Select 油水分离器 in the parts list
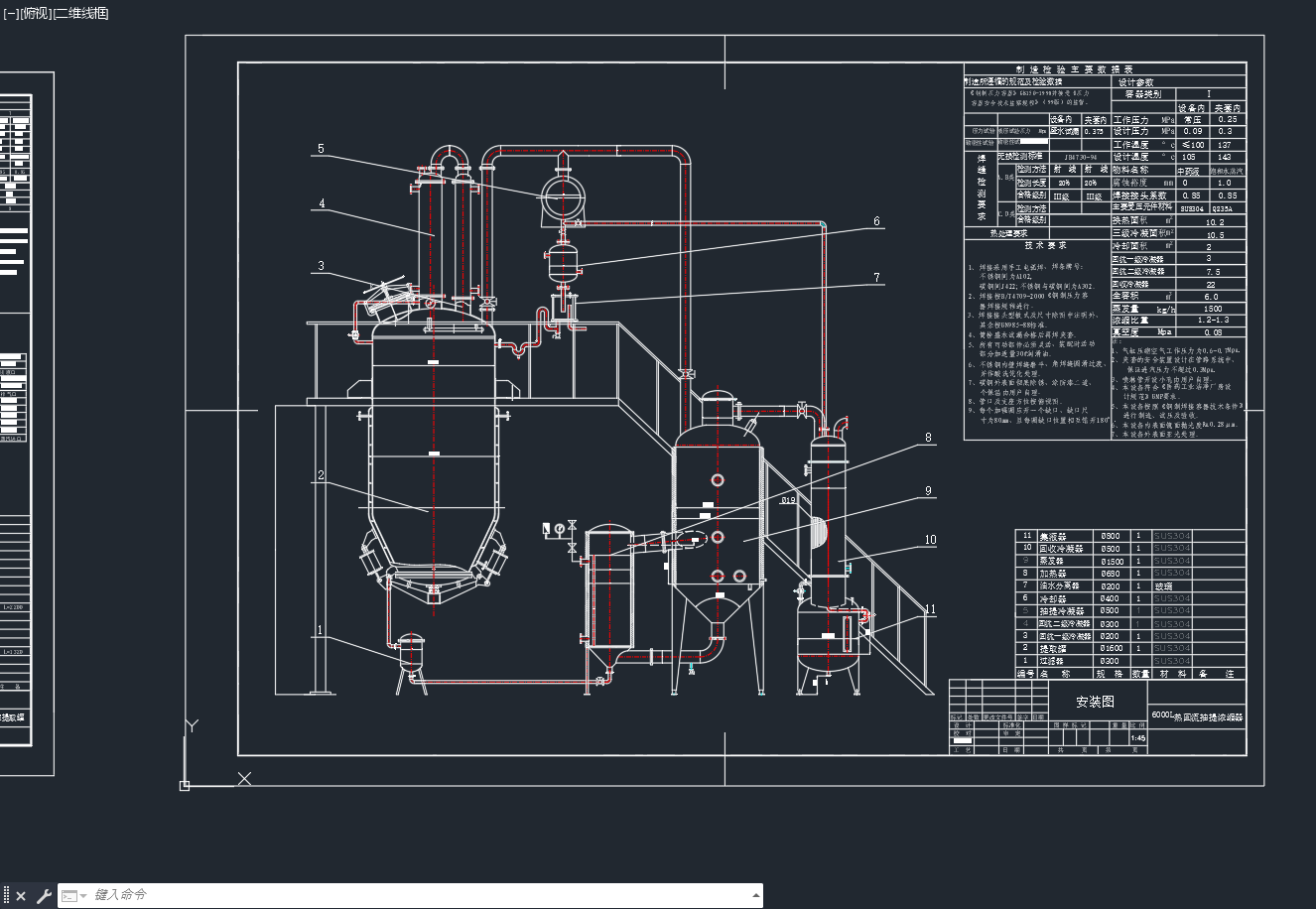 click(1059, 586)
